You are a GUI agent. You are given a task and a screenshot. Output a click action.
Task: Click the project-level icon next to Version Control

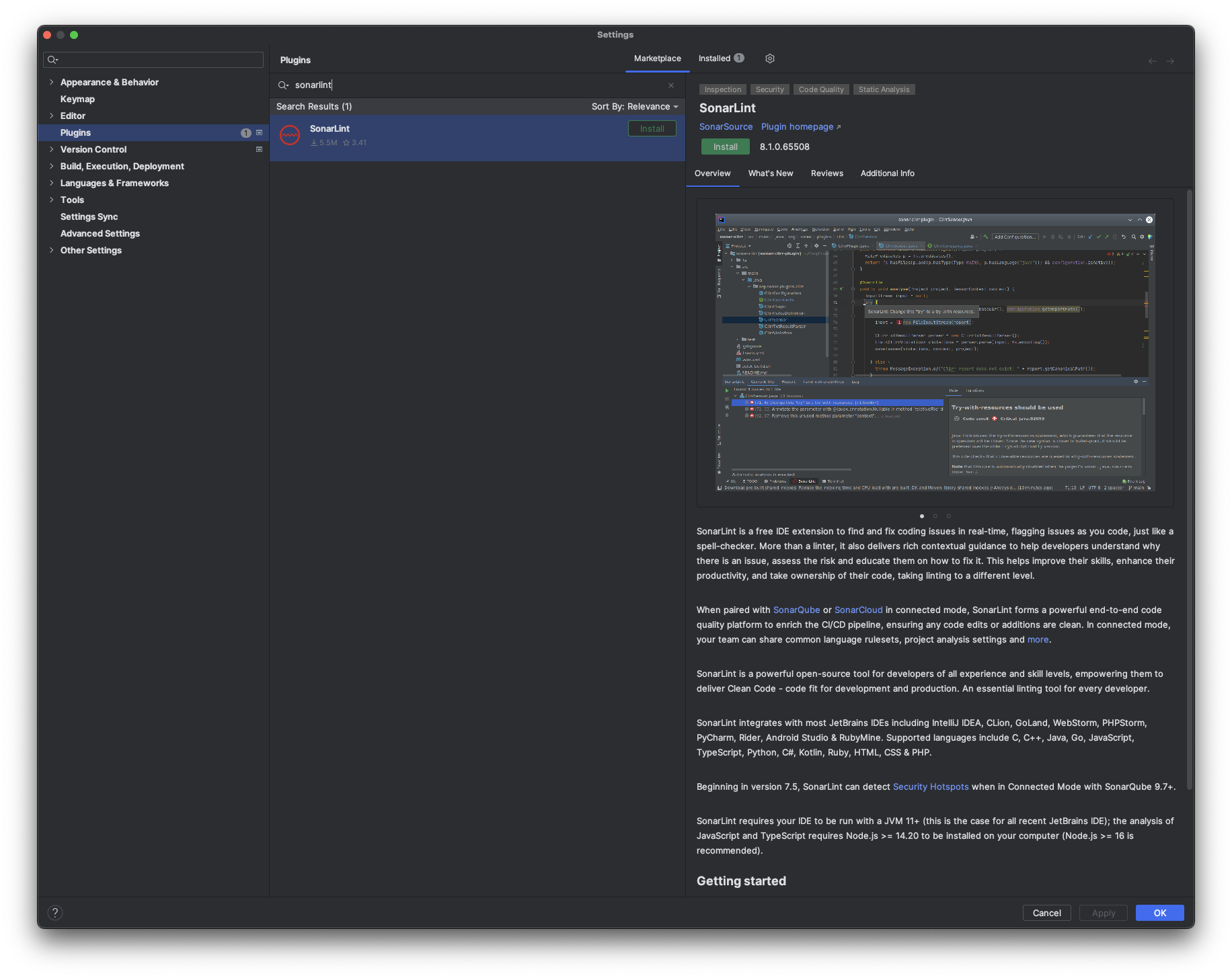click(x=259, y=149)
